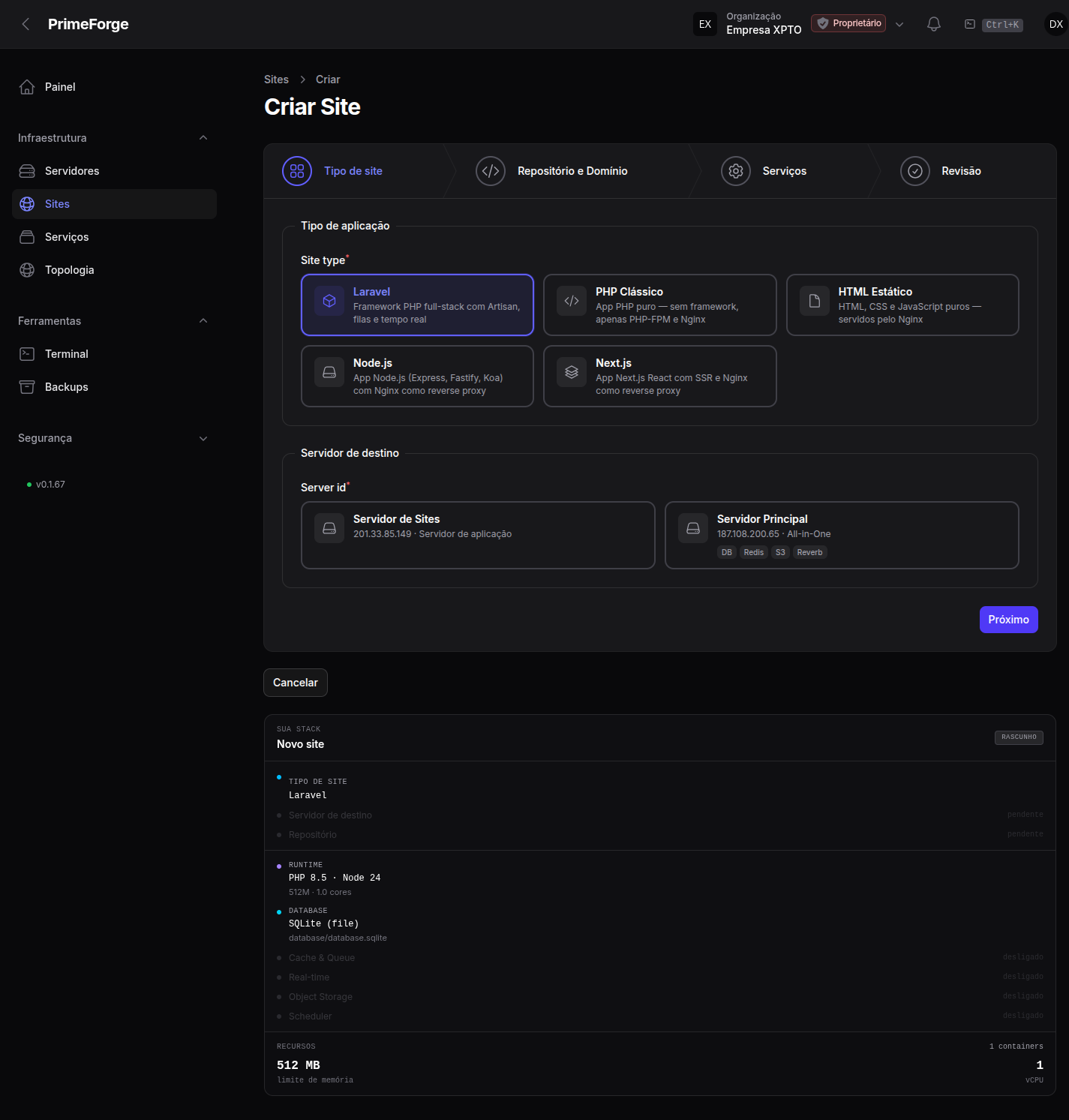Click the Repositório e Domínio code icon
The width and height of the screenshot is (1069, 1120).
coord(491,171)
